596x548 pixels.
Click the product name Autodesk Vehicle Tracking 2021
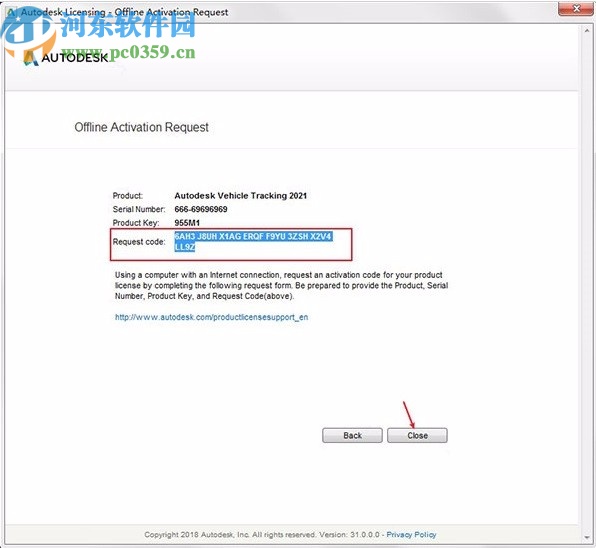[240, 196]
